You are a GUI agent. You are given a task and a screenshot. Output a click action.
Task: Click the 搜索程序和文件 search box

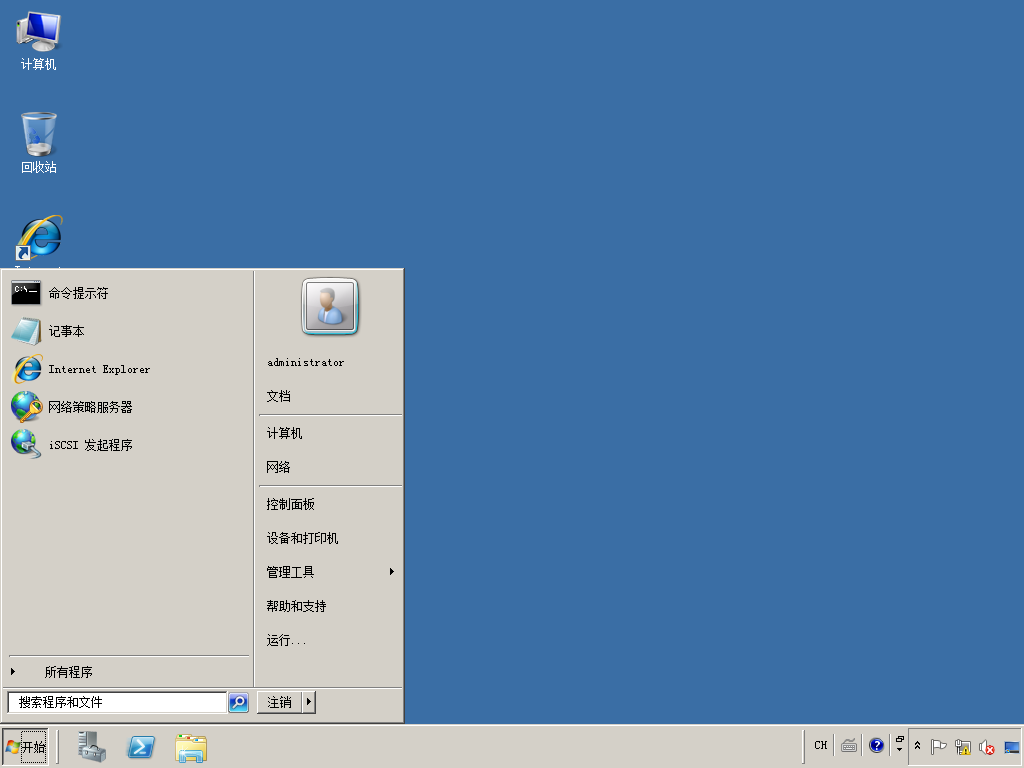coord(117,702)
